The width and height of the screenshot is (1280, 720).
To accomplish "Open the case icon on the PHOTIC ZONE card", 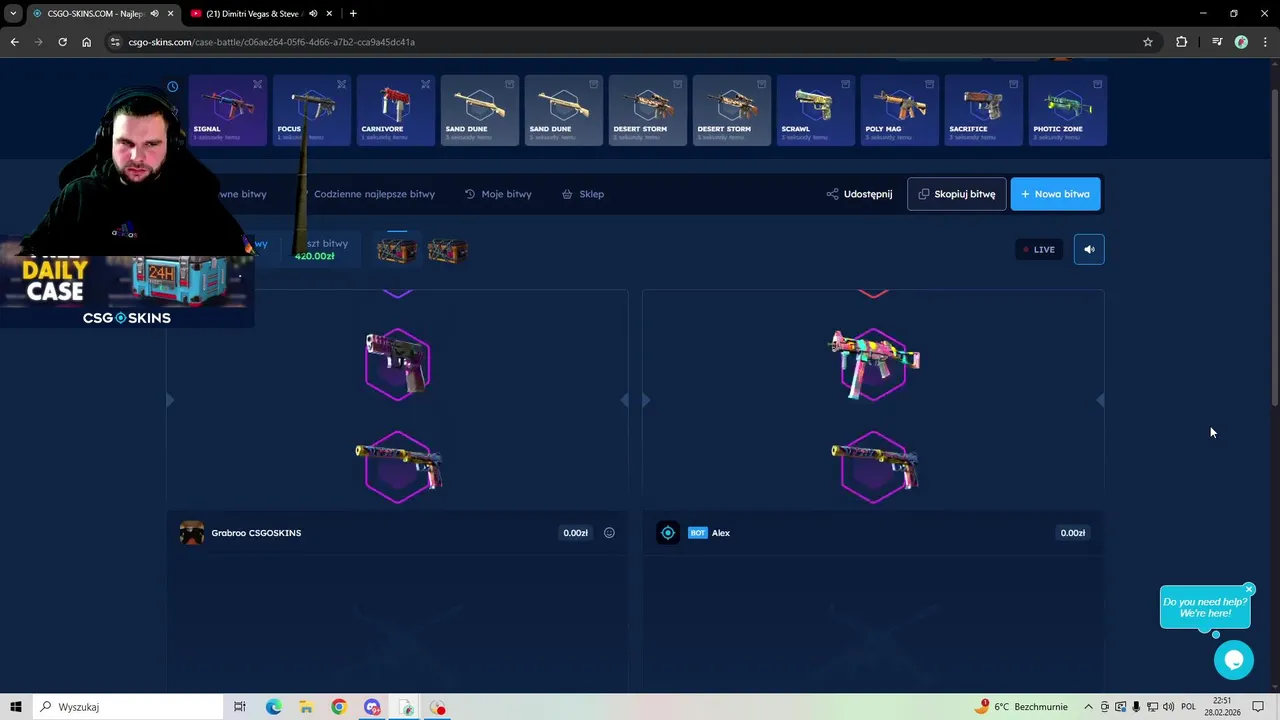I will [x=1097, y=84].
